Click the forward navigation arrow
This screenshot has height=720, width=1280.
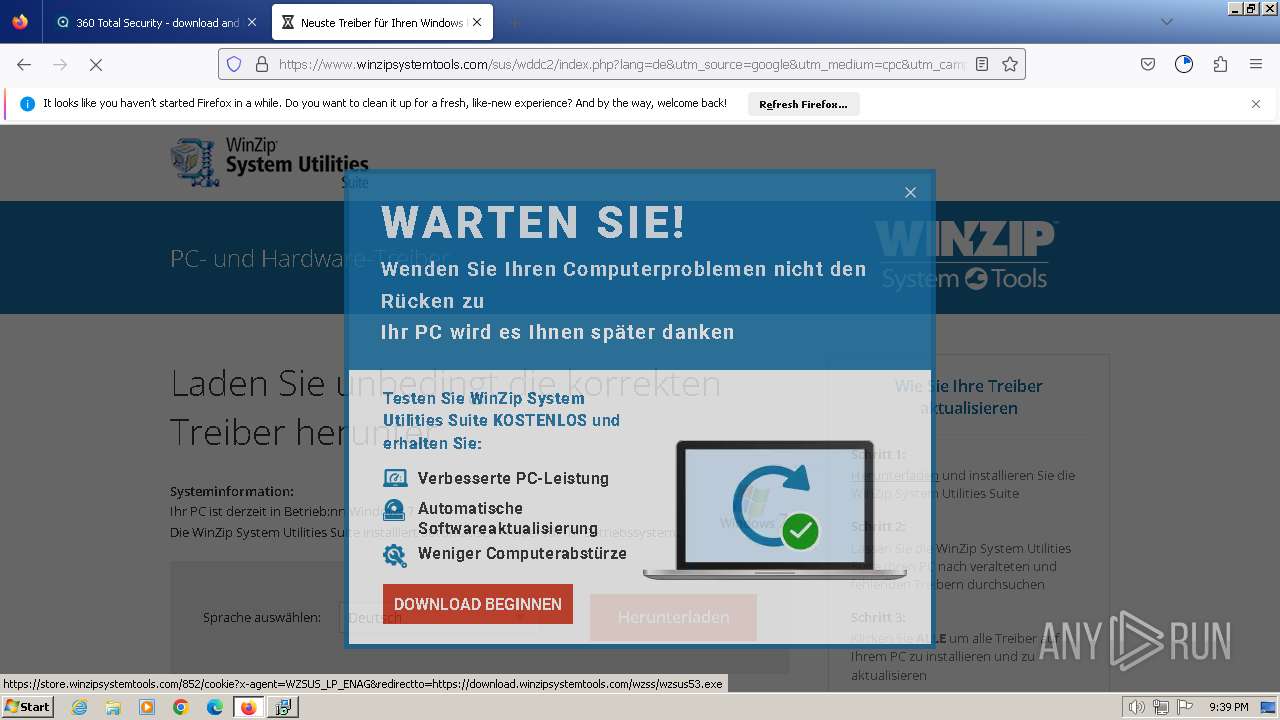point(60,64)
